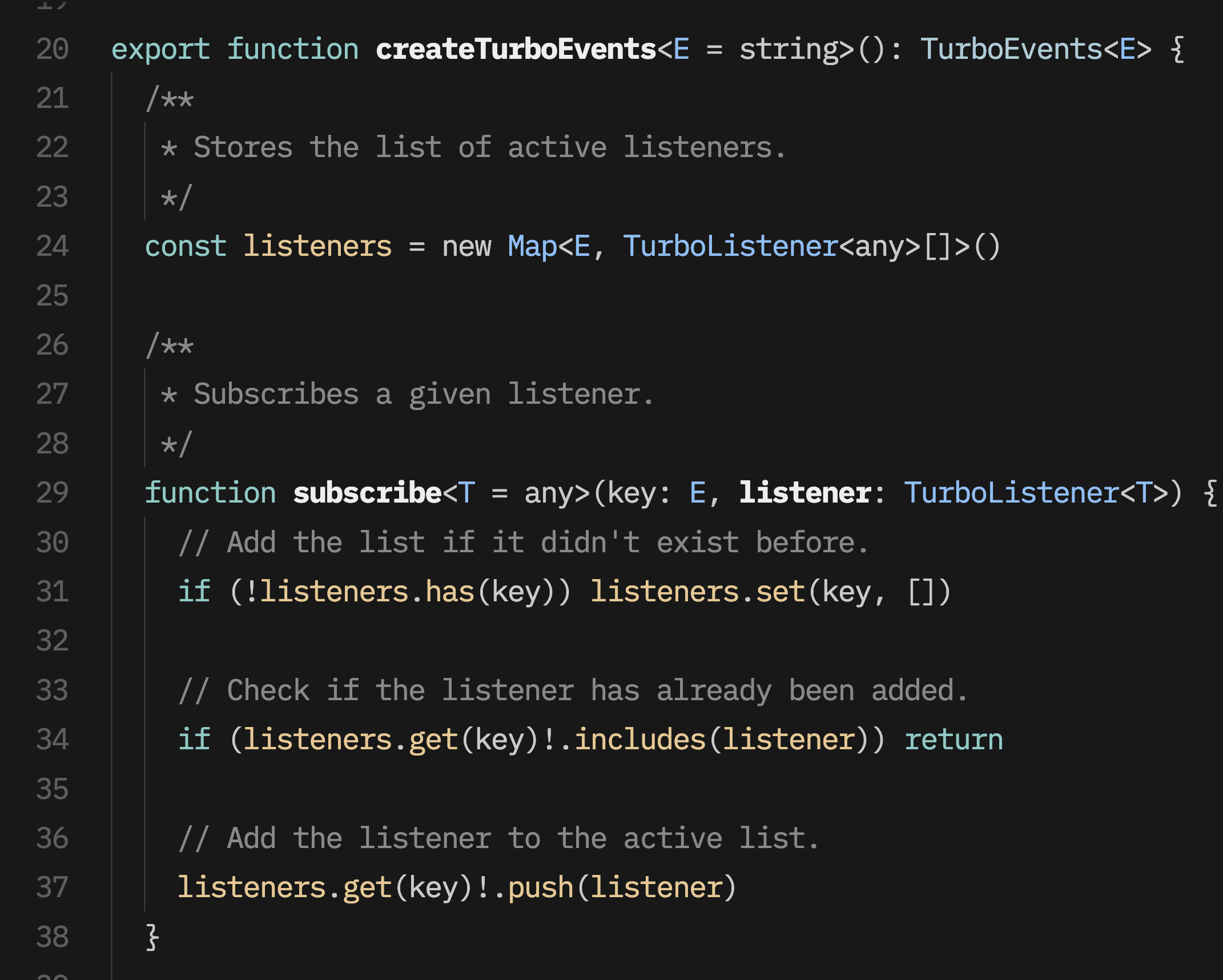Screen dimensions: 1223x980
Task: Click line number 24 in the gutter
Action: [53, 246]
